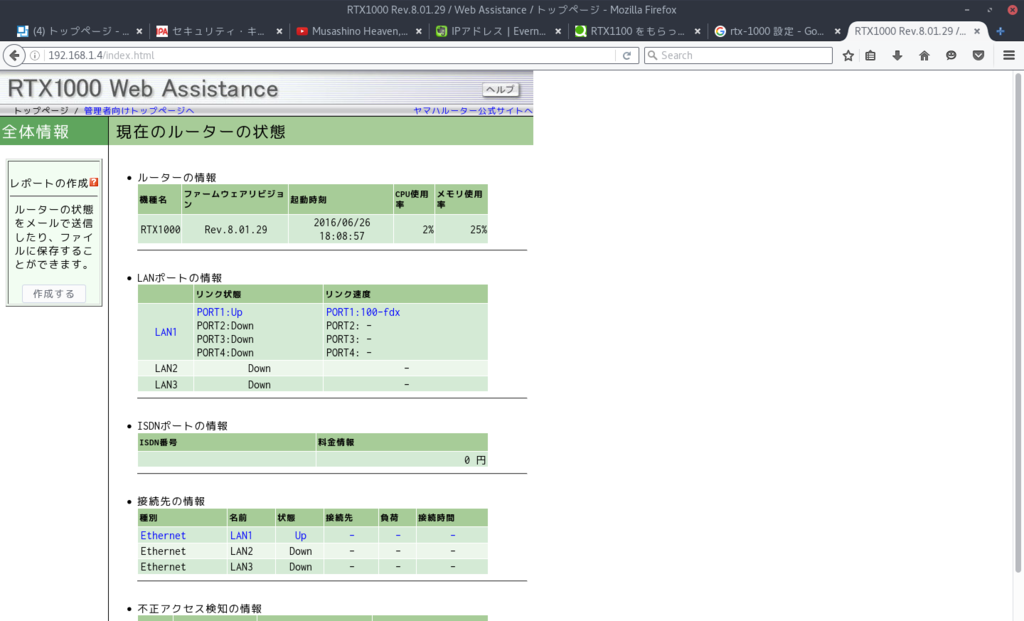1024x621 pixels.
Task: Go to the Firefox home icon
Action: pyautogui.click(x=924, y=56)
